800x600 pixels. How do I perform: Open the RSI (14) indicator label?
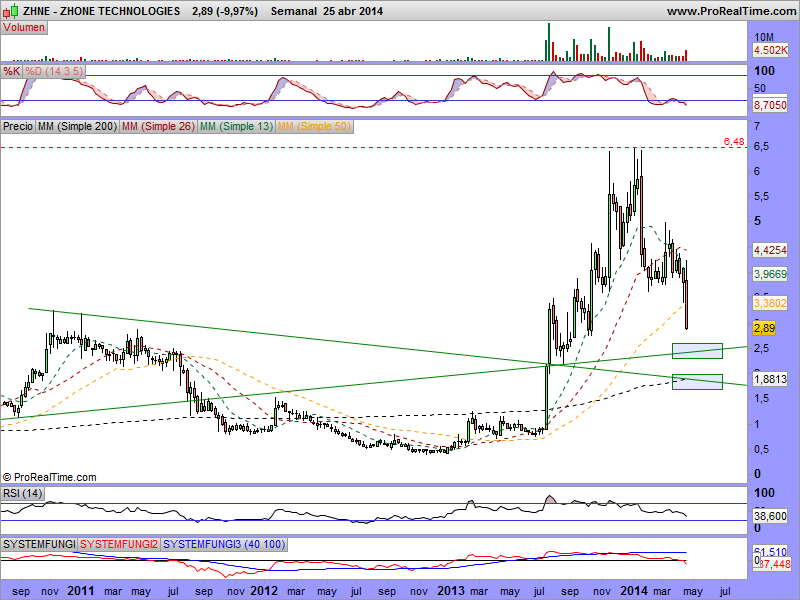pos(22,493)
